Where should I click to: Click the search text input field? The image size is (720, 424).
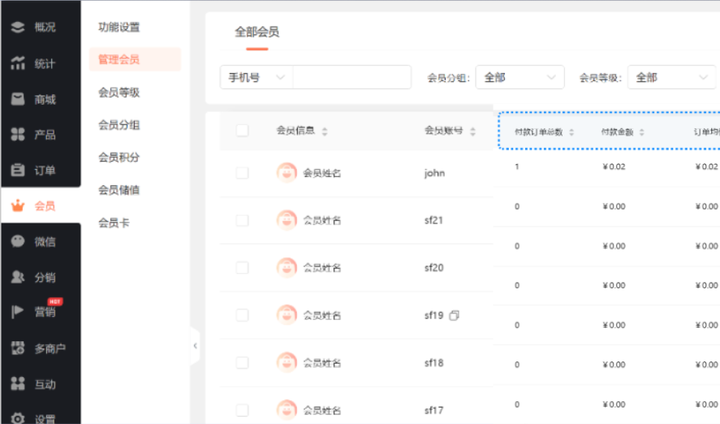click(352, 78)
